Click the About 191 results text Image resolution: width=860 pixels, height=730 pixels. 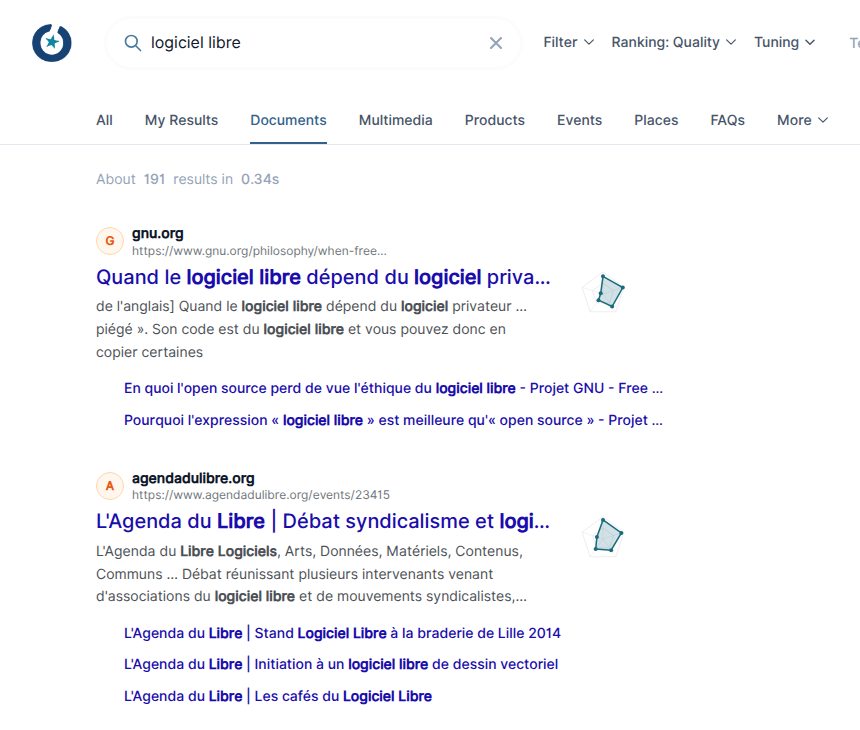point(188,179)
